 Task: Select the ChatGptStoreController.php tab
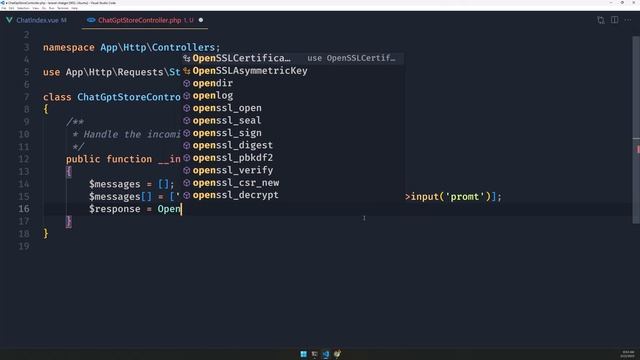[x=145, y=20]
